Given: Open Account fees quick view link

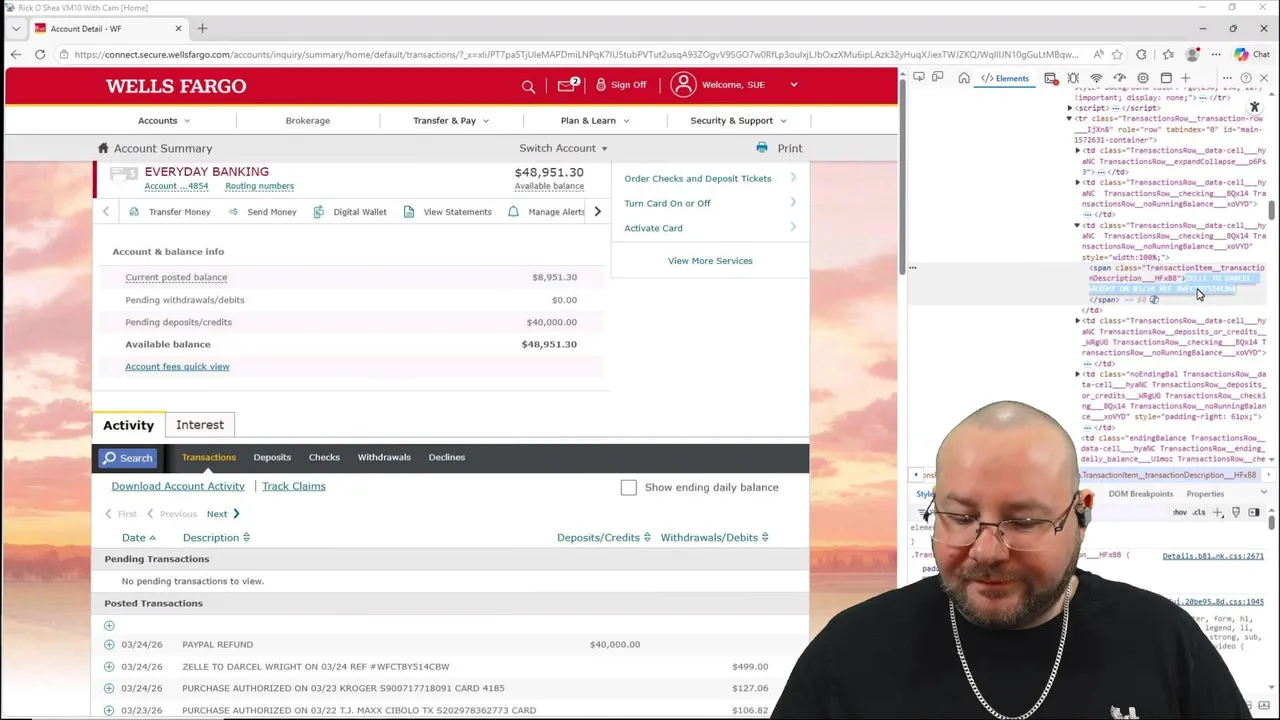Looking at the screenshot, I should [177, 366].
